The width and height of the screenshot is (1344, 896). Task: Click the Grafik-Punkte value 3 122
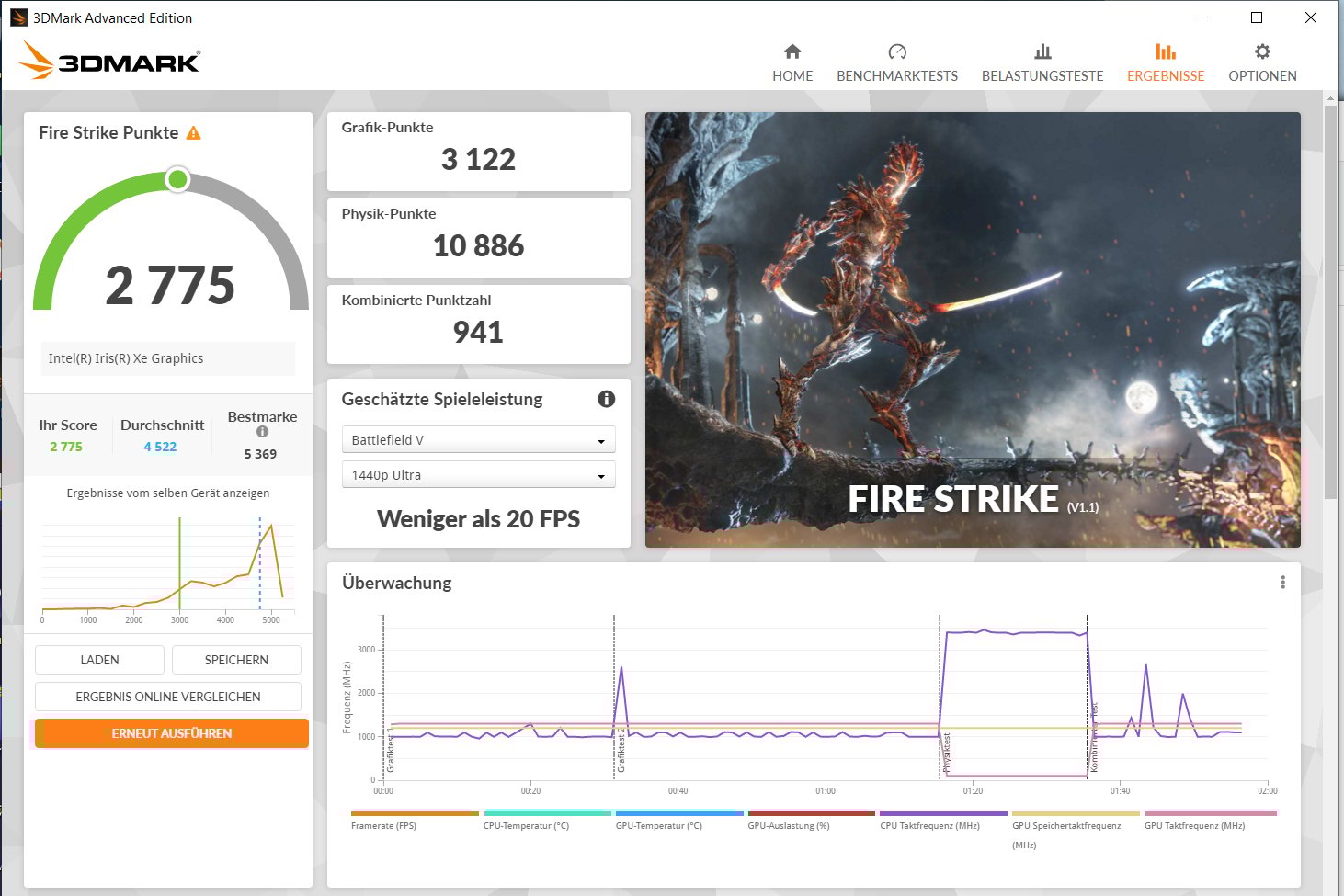click(478, 159)
